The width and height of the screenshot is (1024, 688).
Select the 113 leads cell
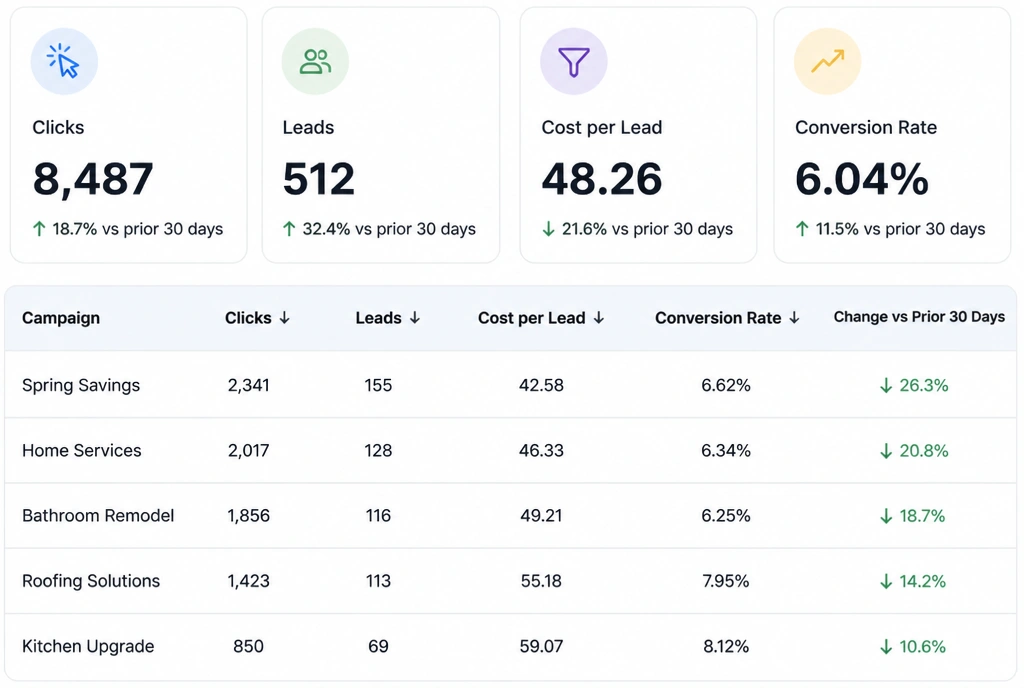[378, 581]
